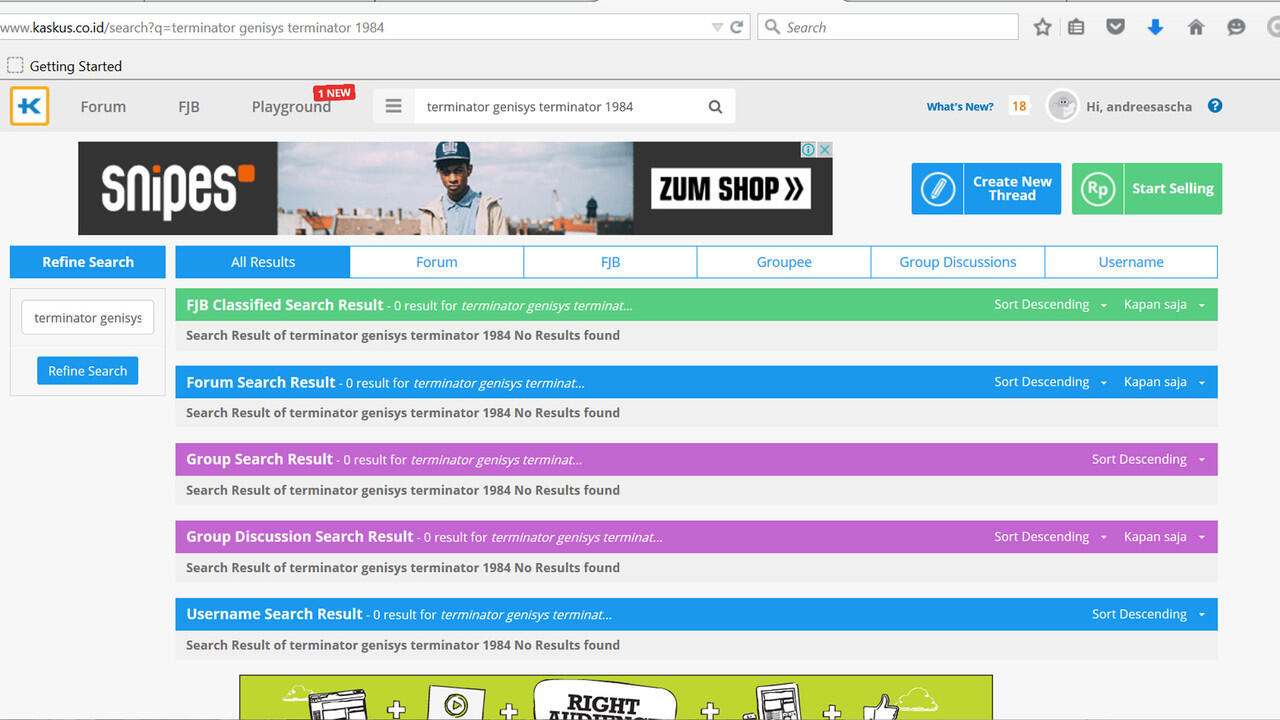This screenshot has width=1280, height=720.
Task: Save page to Pocket icon
Action: pos(1115,27)
